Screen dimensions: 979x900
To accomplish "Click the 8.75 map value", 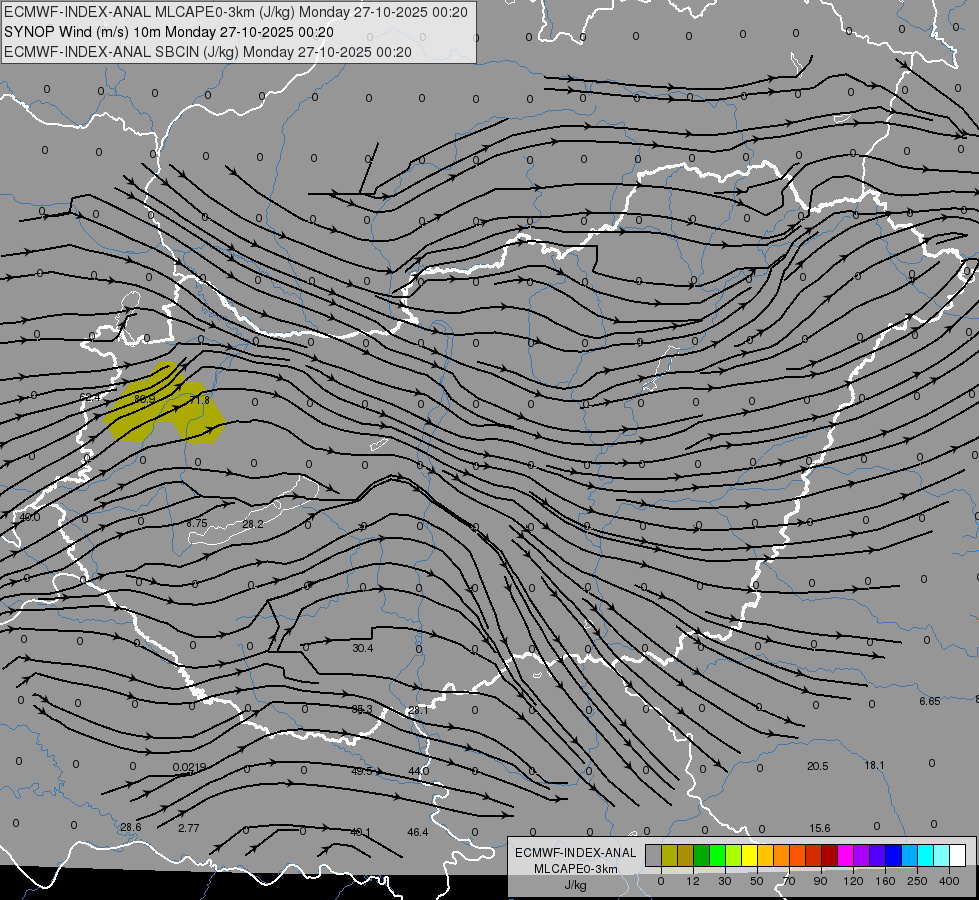I will pyautogui.click(x=197, y=523).
